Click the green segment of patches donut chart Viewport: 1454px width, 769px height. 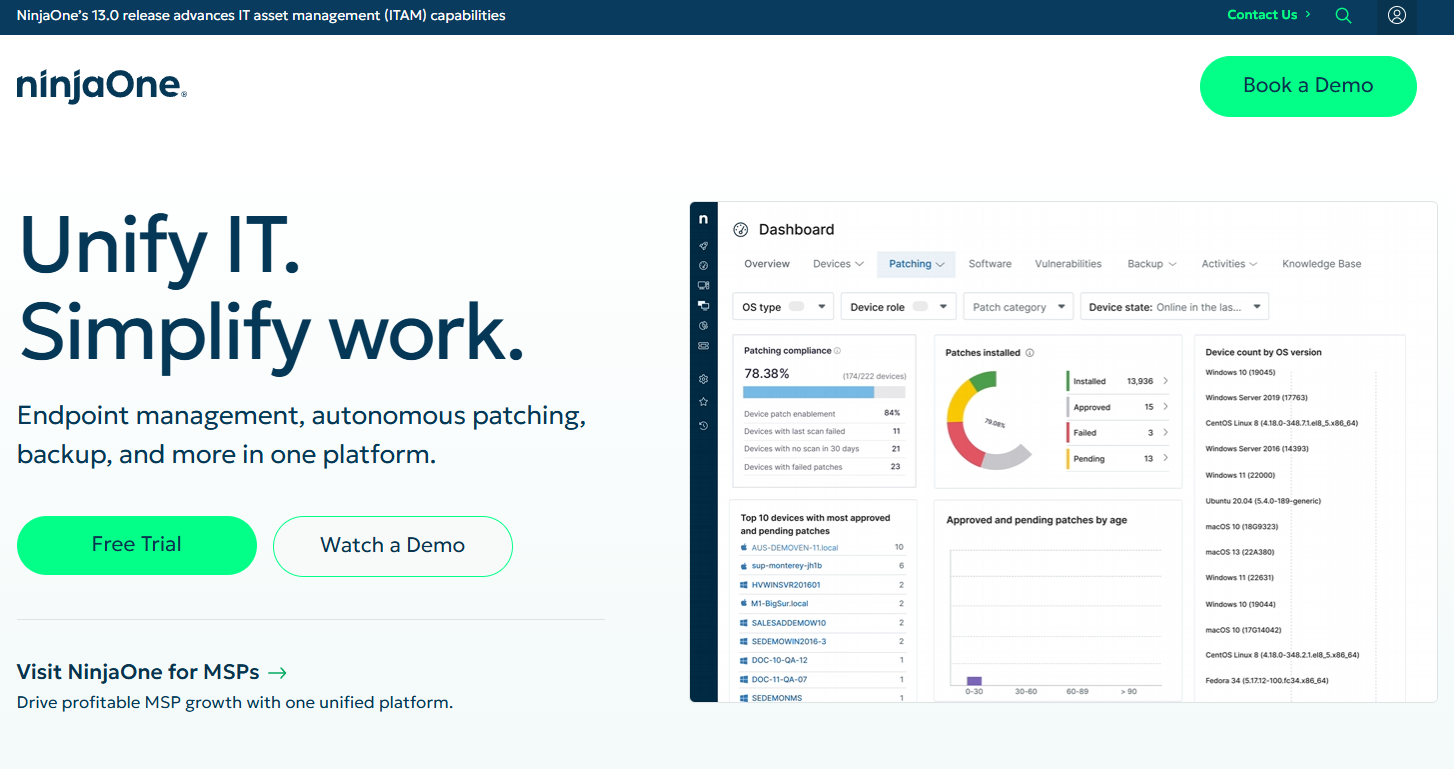(x=984, y=381)
